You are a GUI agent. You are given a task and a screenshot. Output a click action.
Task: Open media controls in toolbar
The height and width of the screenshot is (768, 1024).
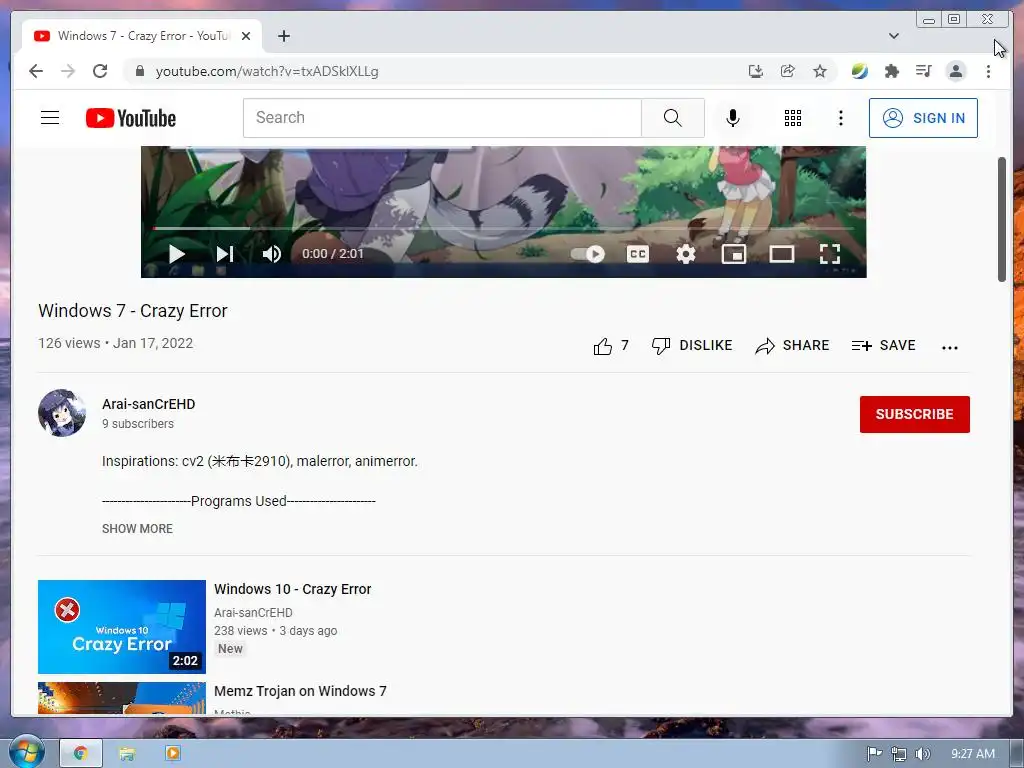923,71
